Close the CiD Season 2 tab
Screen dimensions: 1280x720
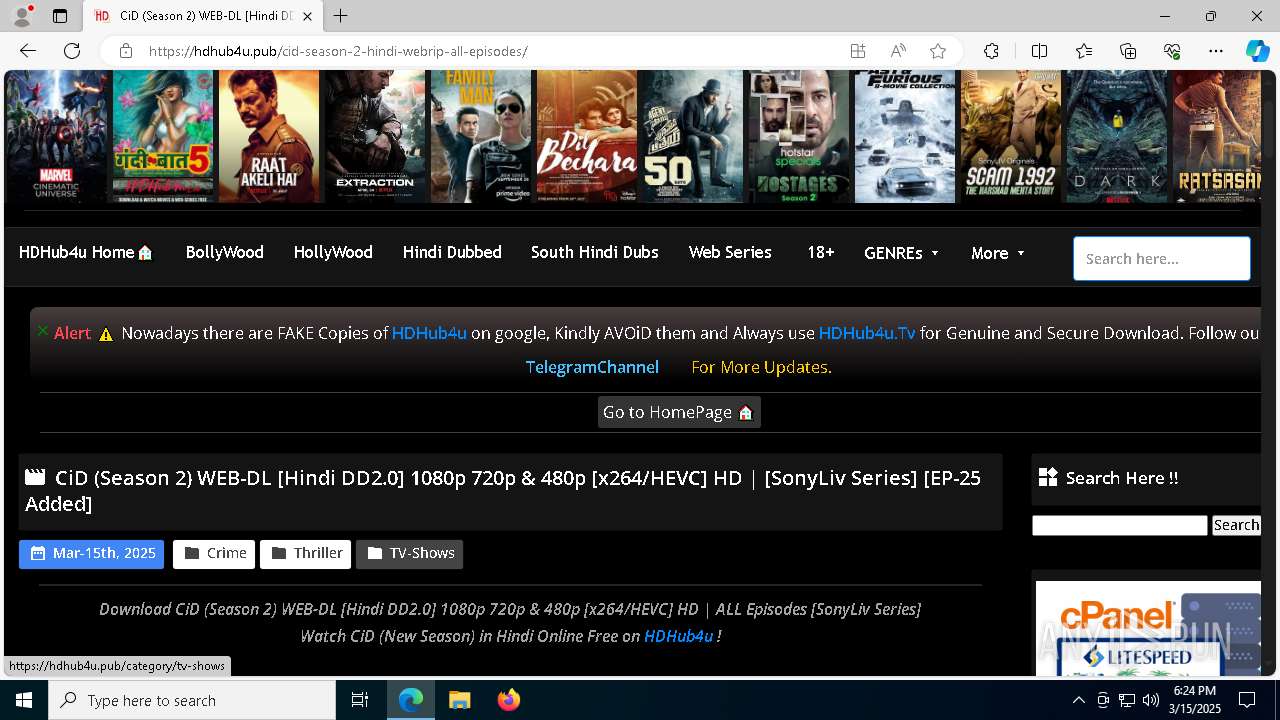point(307,16)
